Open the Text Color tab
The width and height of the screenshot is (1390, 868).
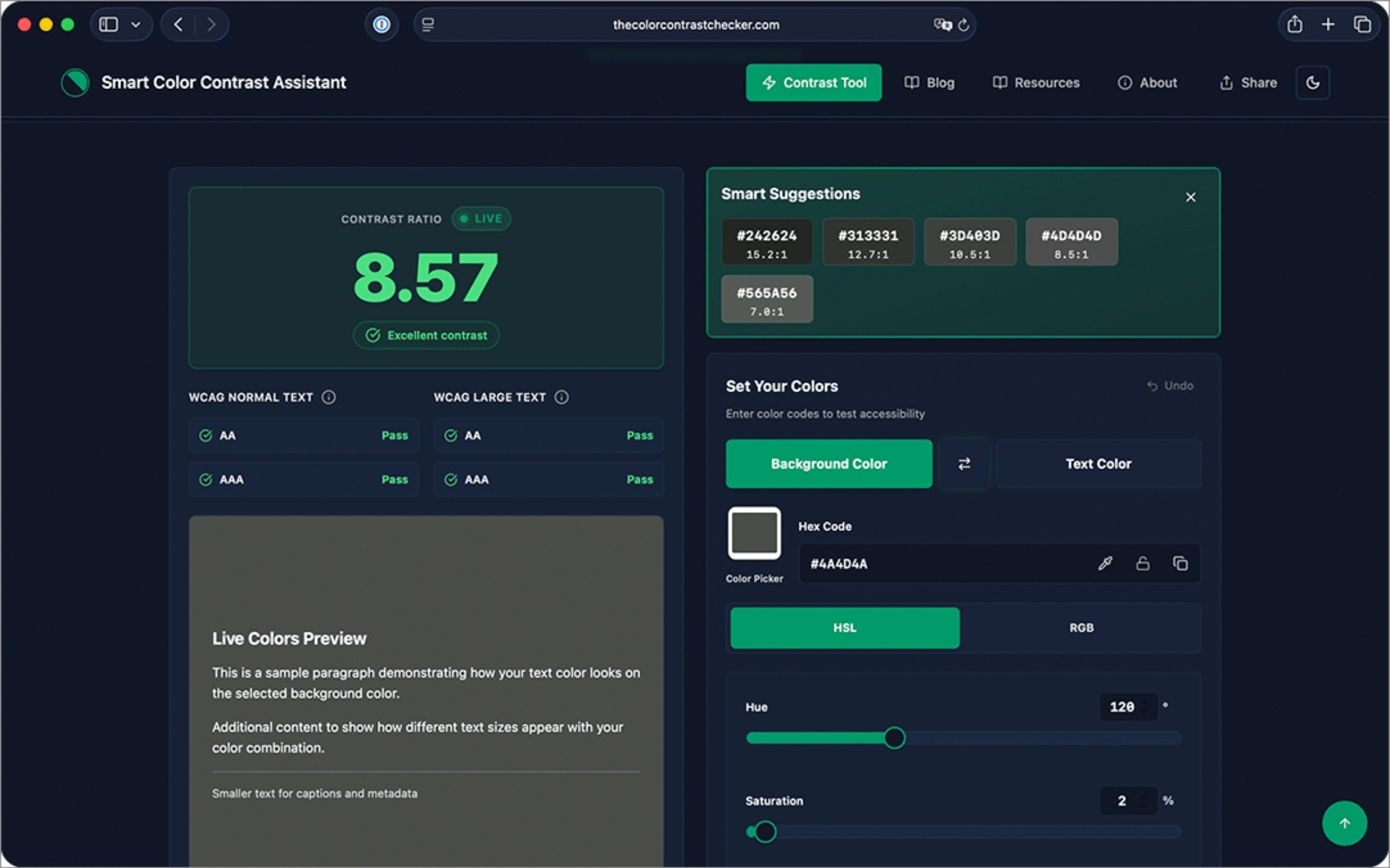[1098, 464]
